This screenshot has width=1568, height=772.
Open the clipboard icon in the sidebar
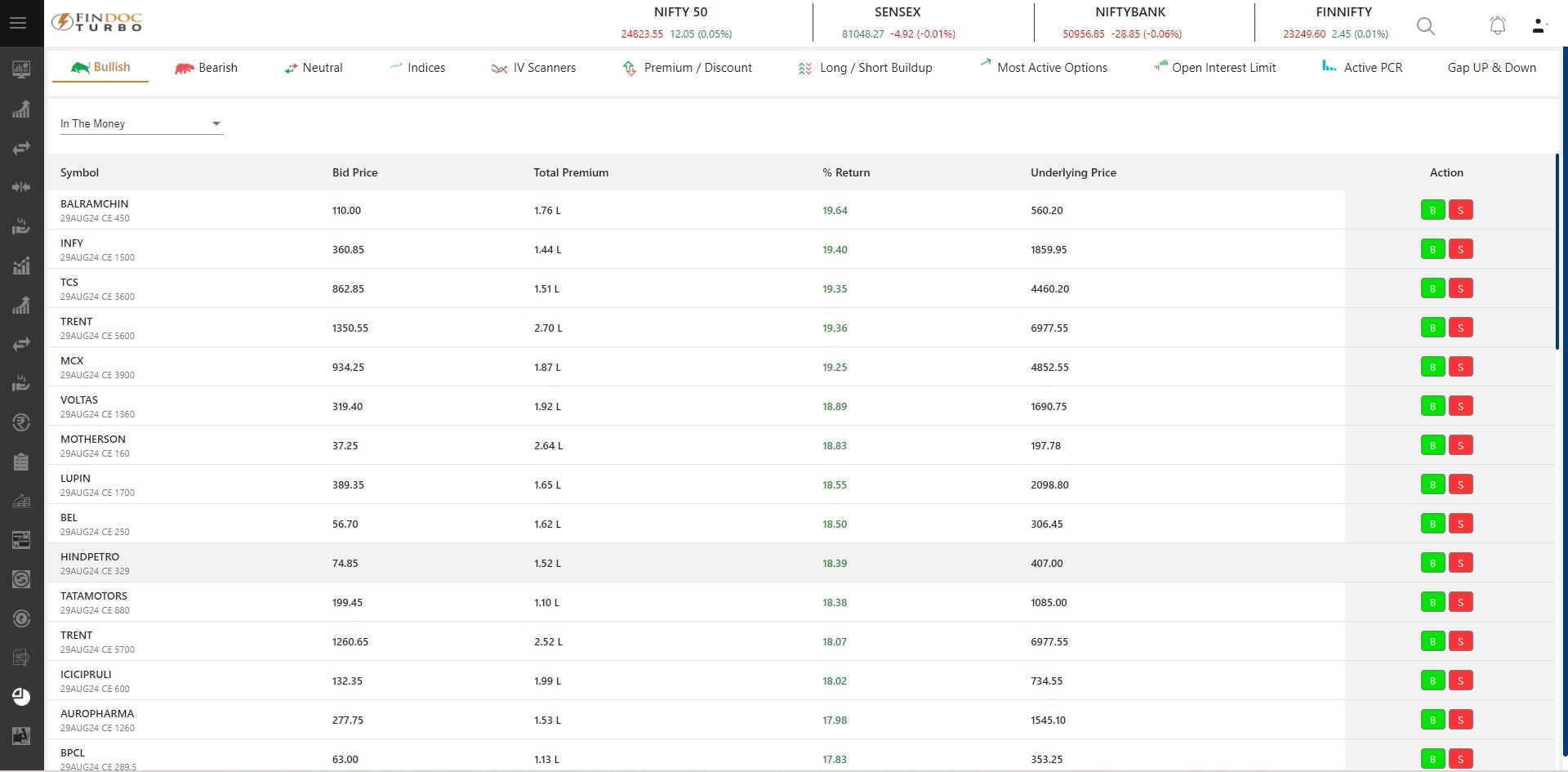(21, 462)
